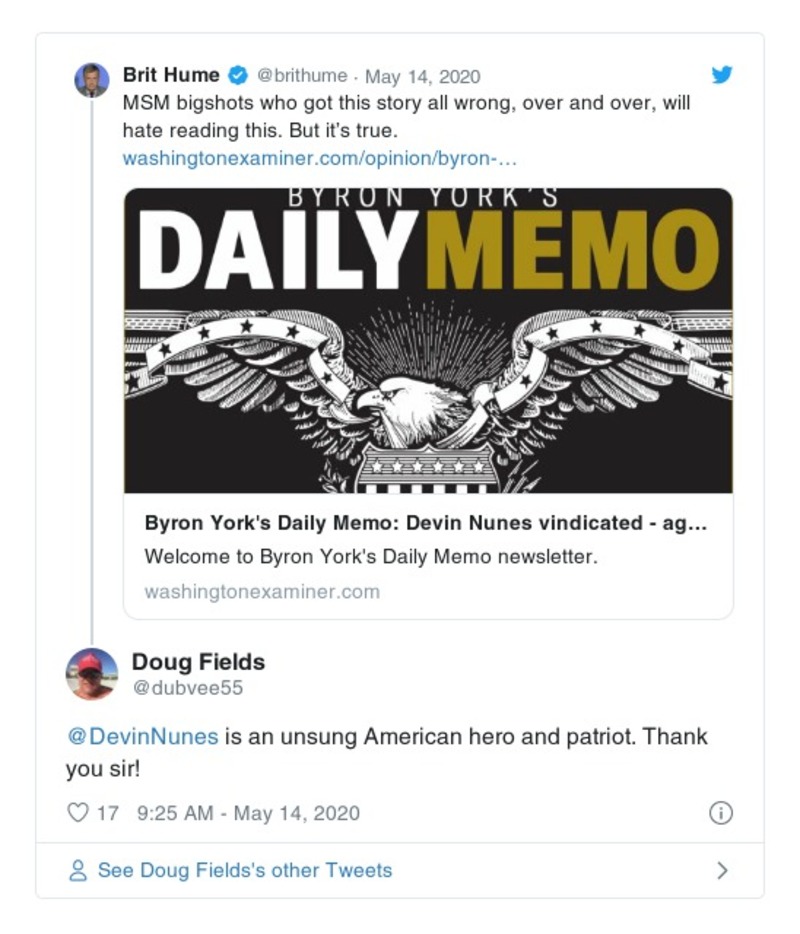
Task: Click the Devin Nunes vindicated card headline
Action: [426, 523]
